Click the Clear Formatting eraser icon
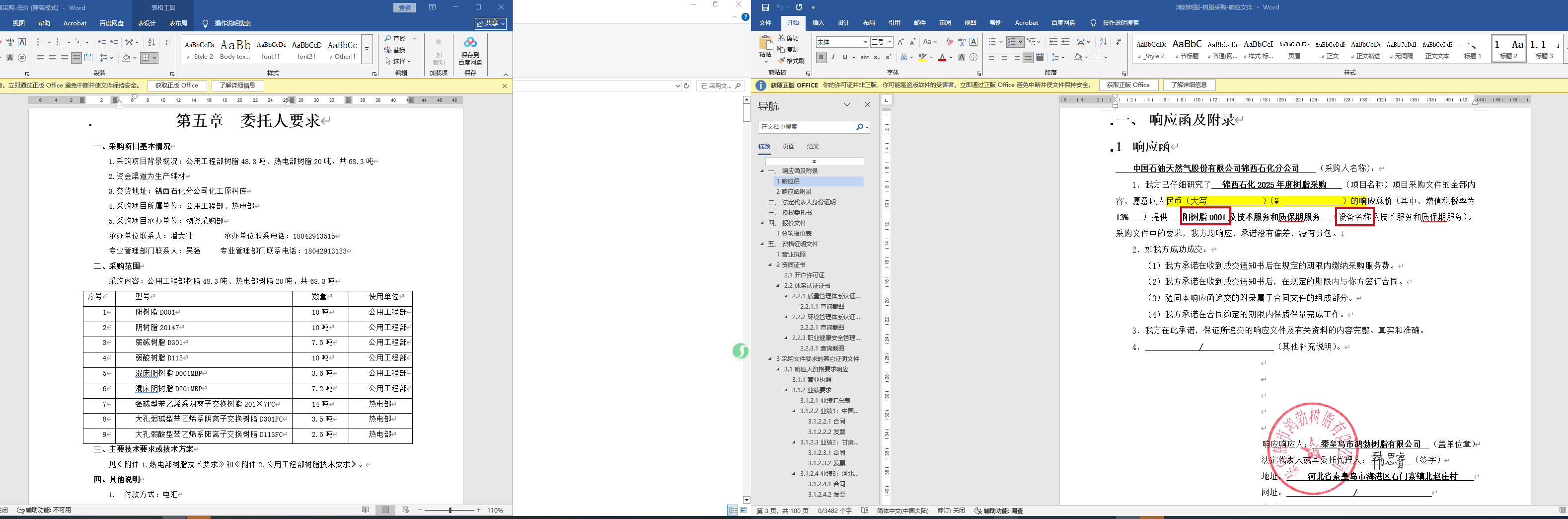 click(x=950, y=42)
